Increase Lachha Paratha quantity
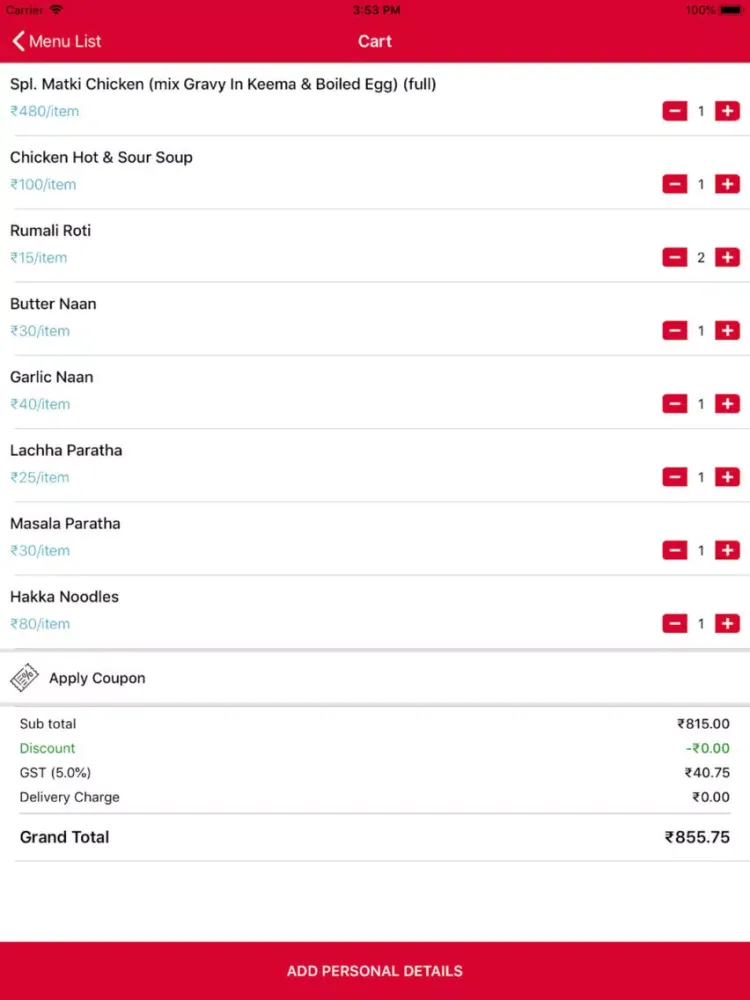This screenshot has width=750, height=1000. coord(727,477)
